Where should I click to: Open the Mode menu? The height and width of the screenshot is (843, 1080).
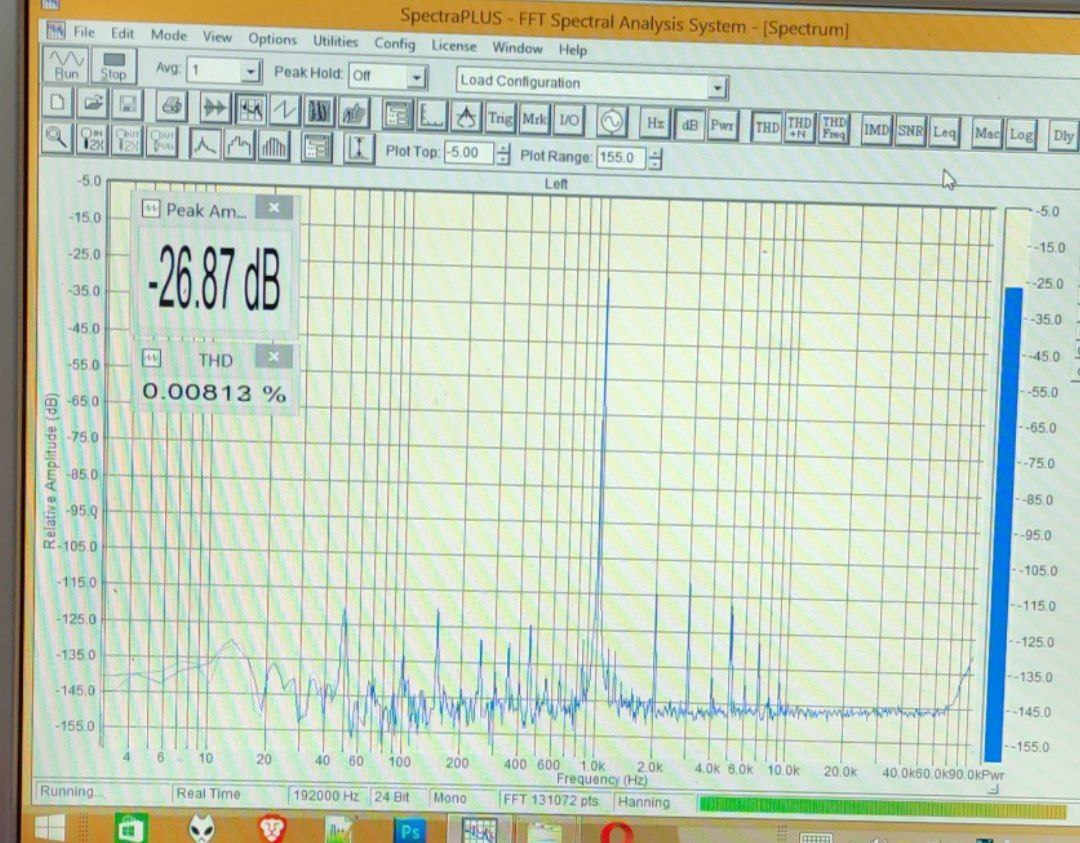coord(169,34)
